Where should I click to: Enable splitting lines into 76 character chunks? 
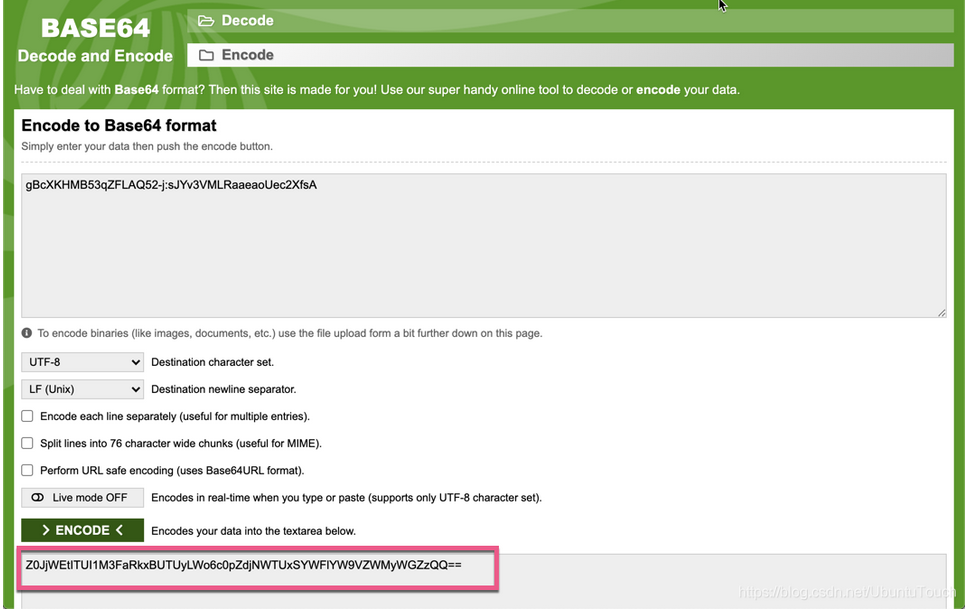tap(25, 443)
